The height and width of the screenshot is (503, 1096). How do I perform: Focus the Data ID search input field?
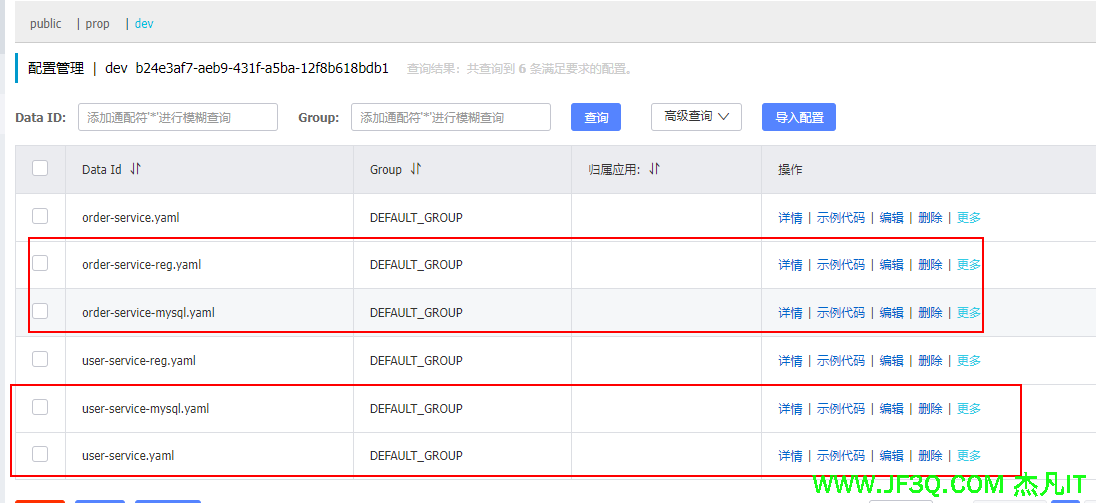[x=177, y=117]
